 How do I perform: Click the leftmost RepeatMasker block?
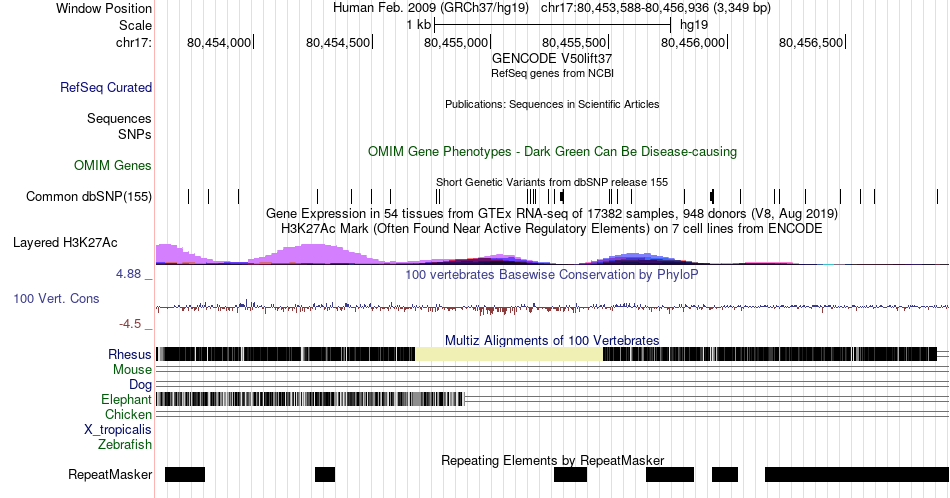tap(185, 474)
